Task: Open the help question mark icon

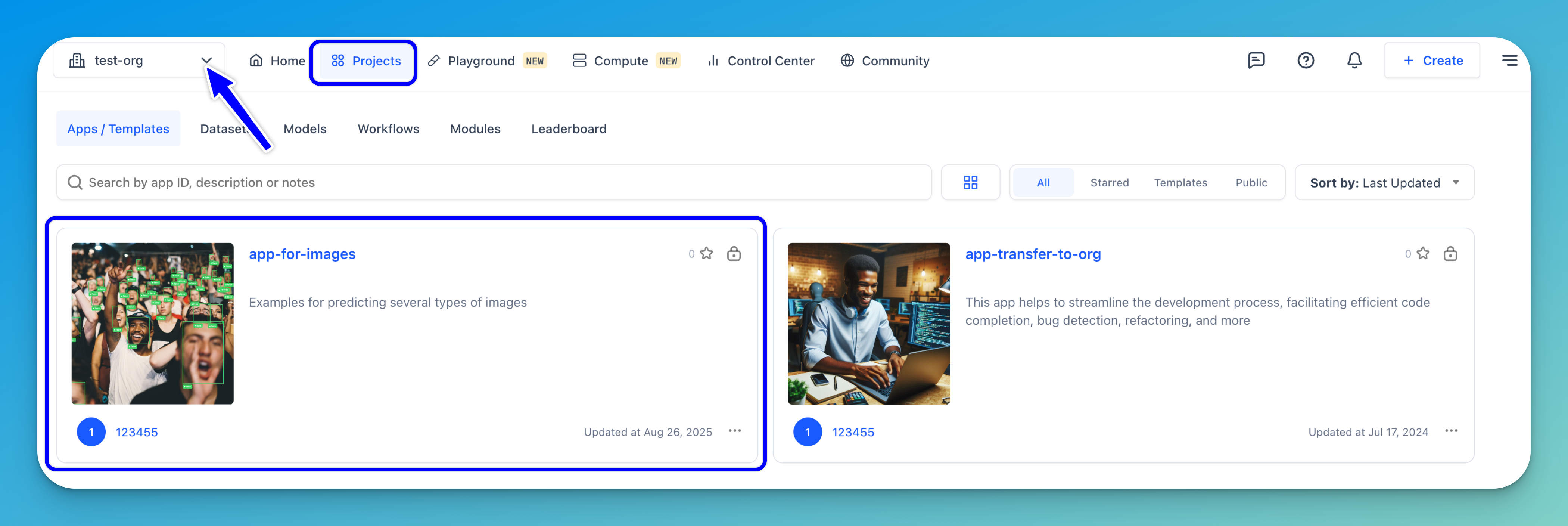Action: click(1306, 60)
